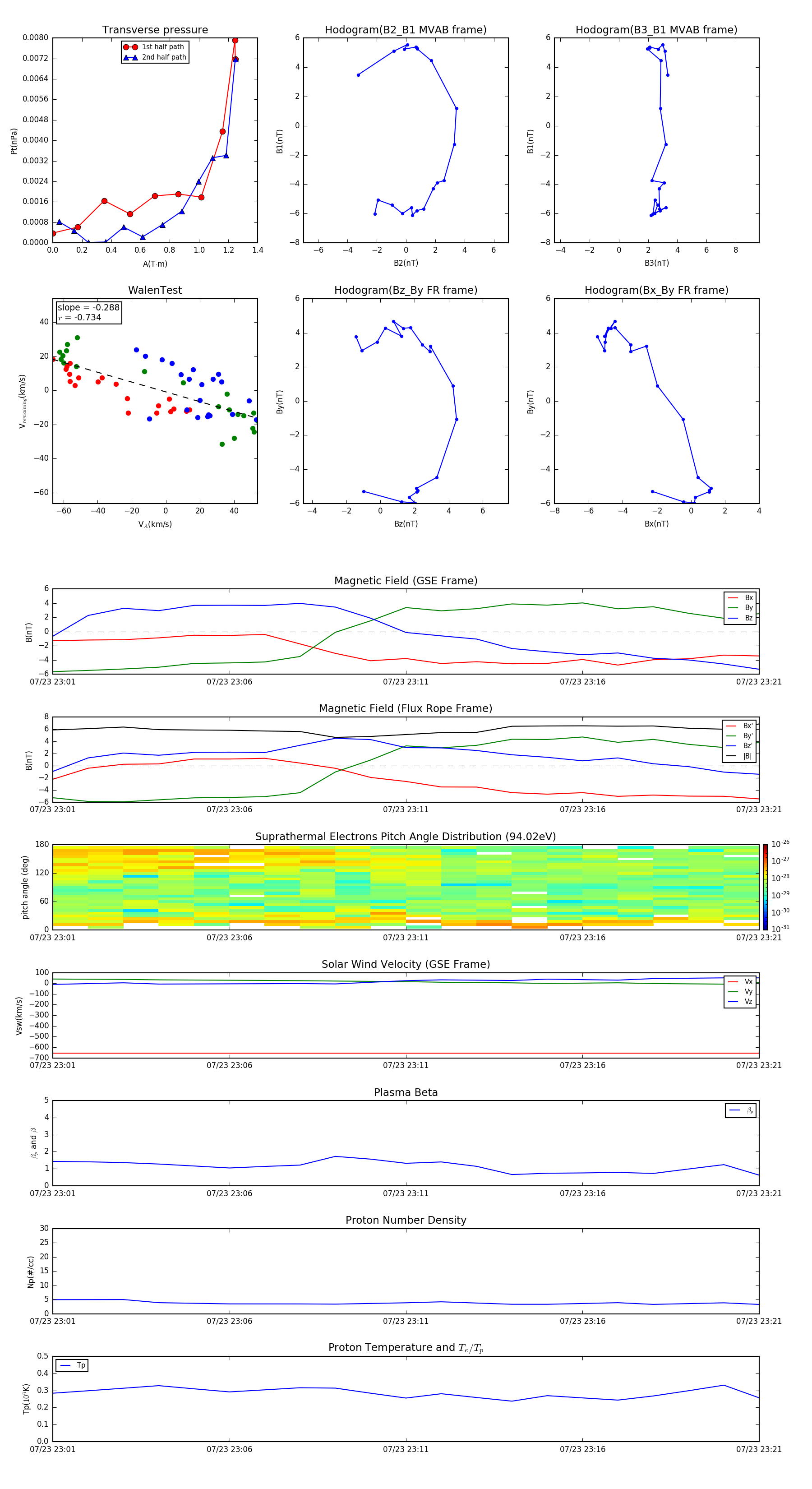Click "Bx'" in flux rope frame legend
This screenshot has width=812, height=1489.
tap(740, 726)
